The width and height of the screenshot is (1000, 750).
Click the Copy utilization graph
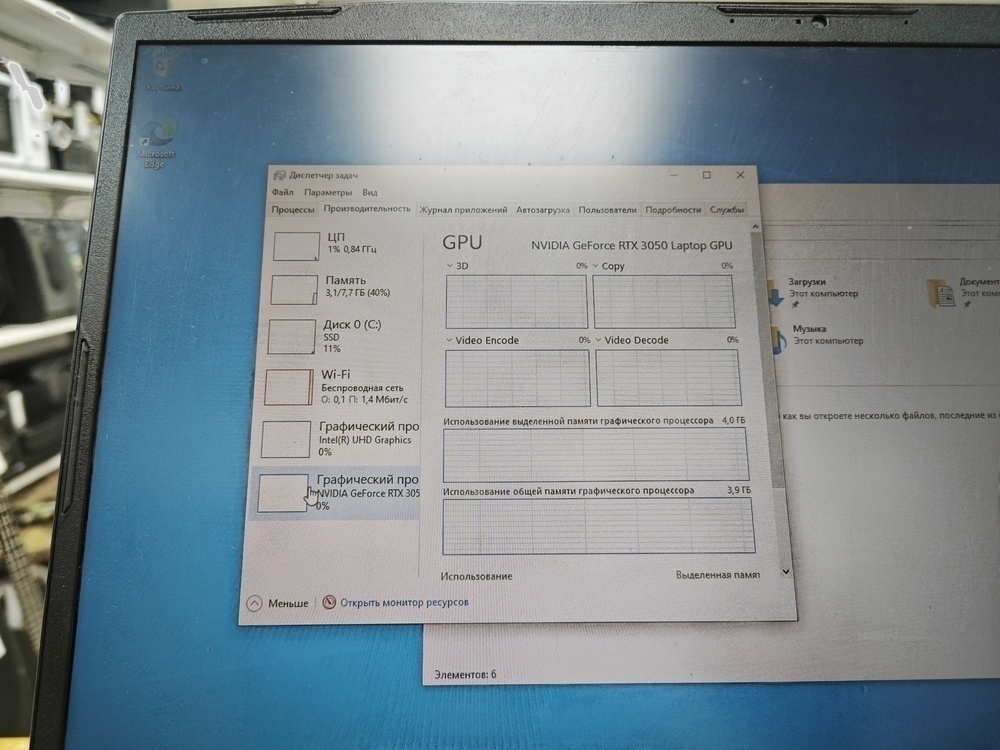[664, 301]
